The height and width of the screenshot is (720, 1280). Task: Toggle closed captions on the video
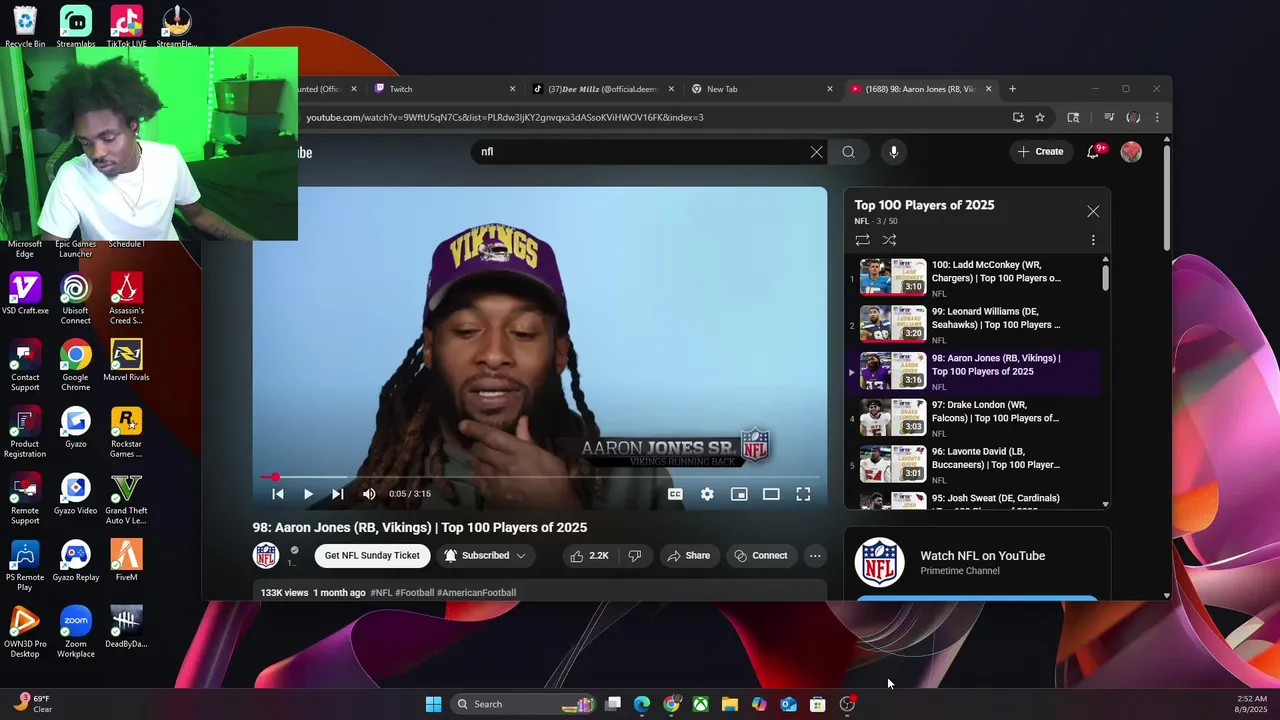coord(675,494)
